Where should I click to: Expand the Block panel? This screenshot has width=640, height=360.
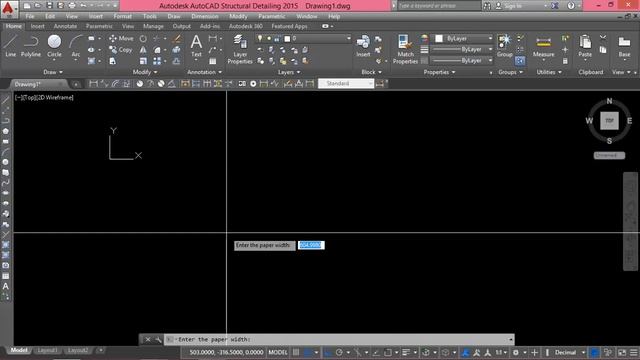click(371, 72)
